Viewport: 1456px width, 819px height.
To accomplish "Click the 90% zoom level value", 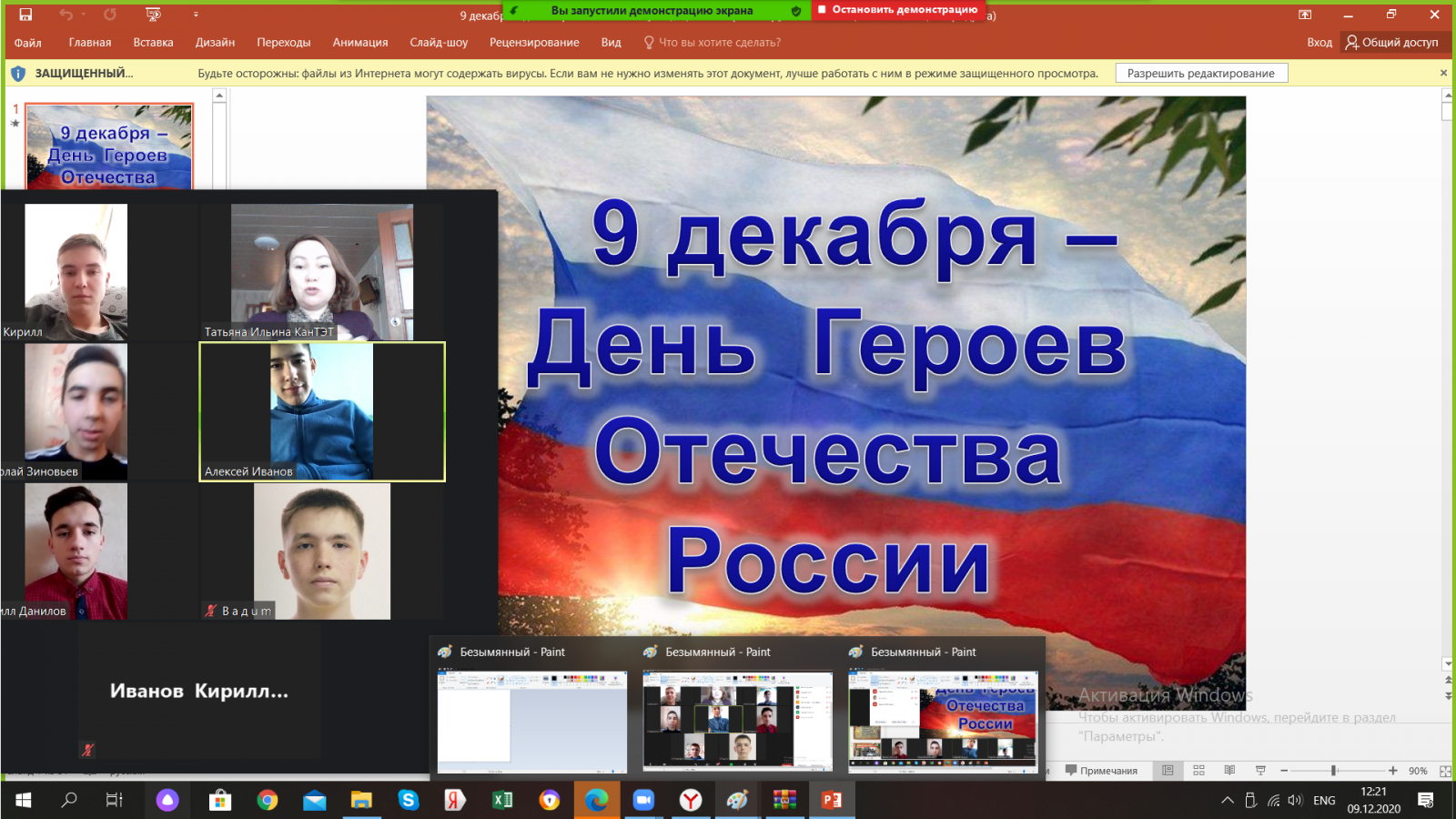I will coord(1418,771).
